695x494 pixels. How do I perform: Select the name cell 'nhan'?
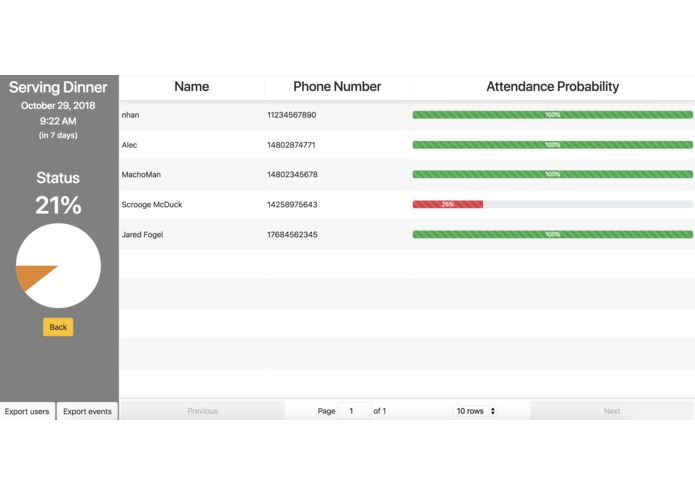pos(130,115)
